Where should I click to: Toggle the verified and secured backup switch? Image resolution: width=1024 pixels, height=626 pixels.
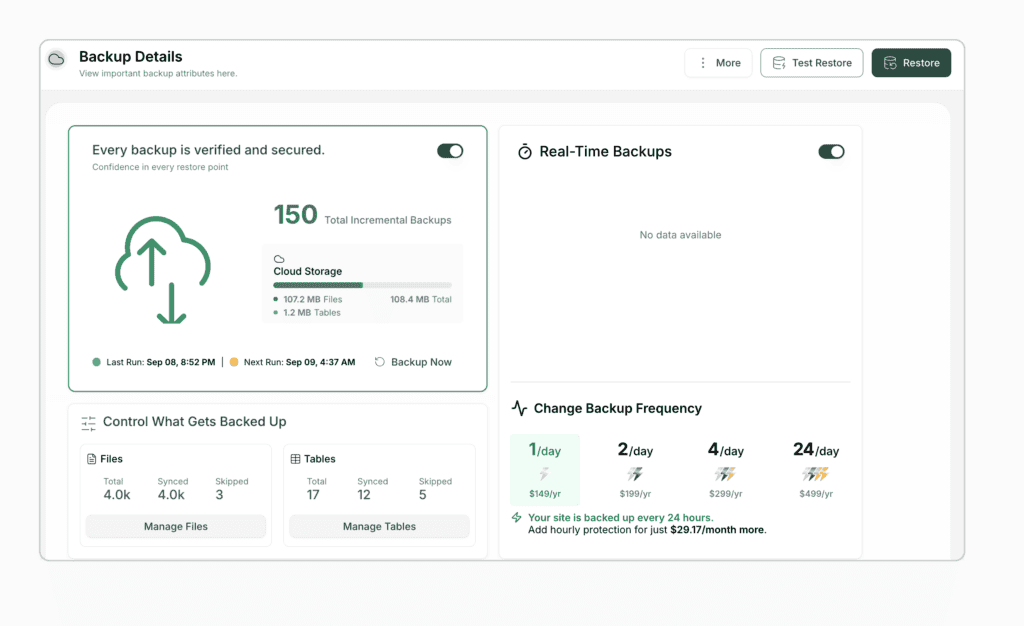450,151
